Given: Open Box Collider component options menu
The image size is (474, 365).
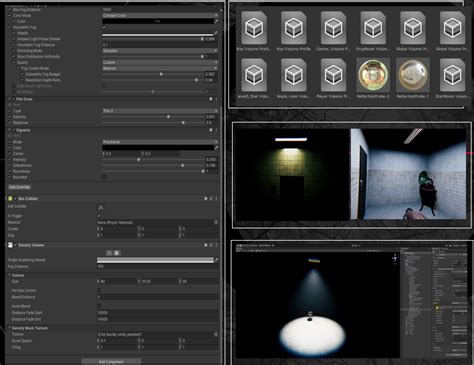Looking at the screenshot, I should click(216, 198).
